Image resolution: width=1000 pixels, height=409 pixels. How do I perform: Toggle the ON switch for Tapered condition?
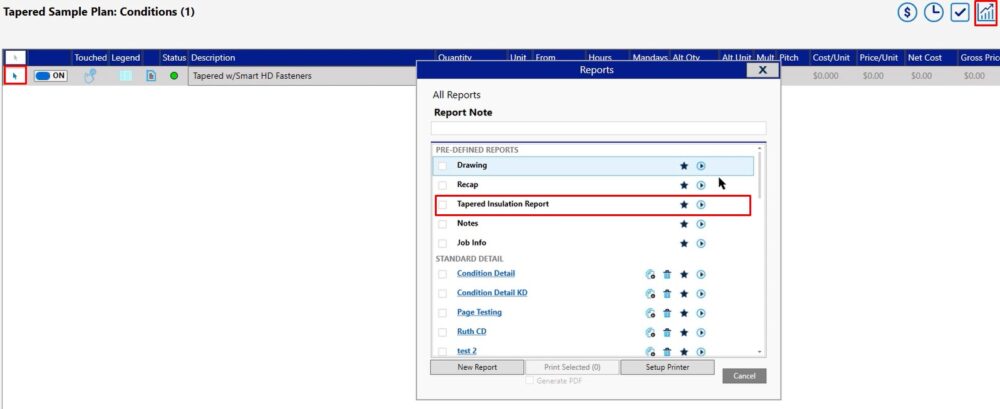(x=51, y=76)
